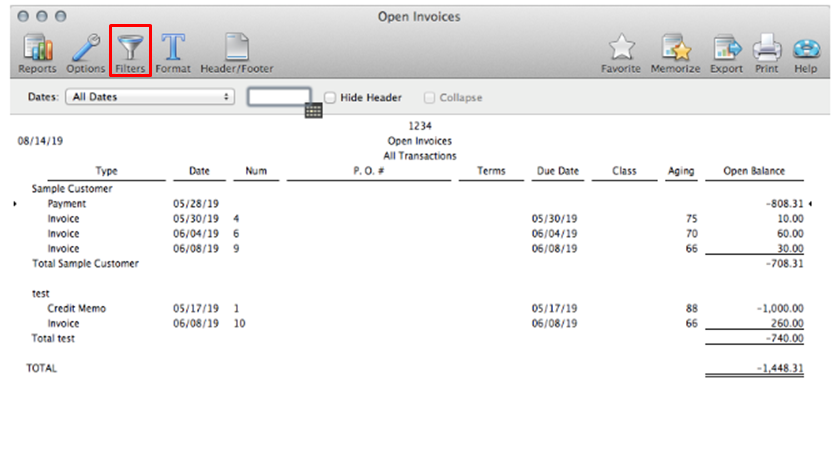838x468 pixels.
Task: Toggle the Hide Header checkbox
Action: 330,98
